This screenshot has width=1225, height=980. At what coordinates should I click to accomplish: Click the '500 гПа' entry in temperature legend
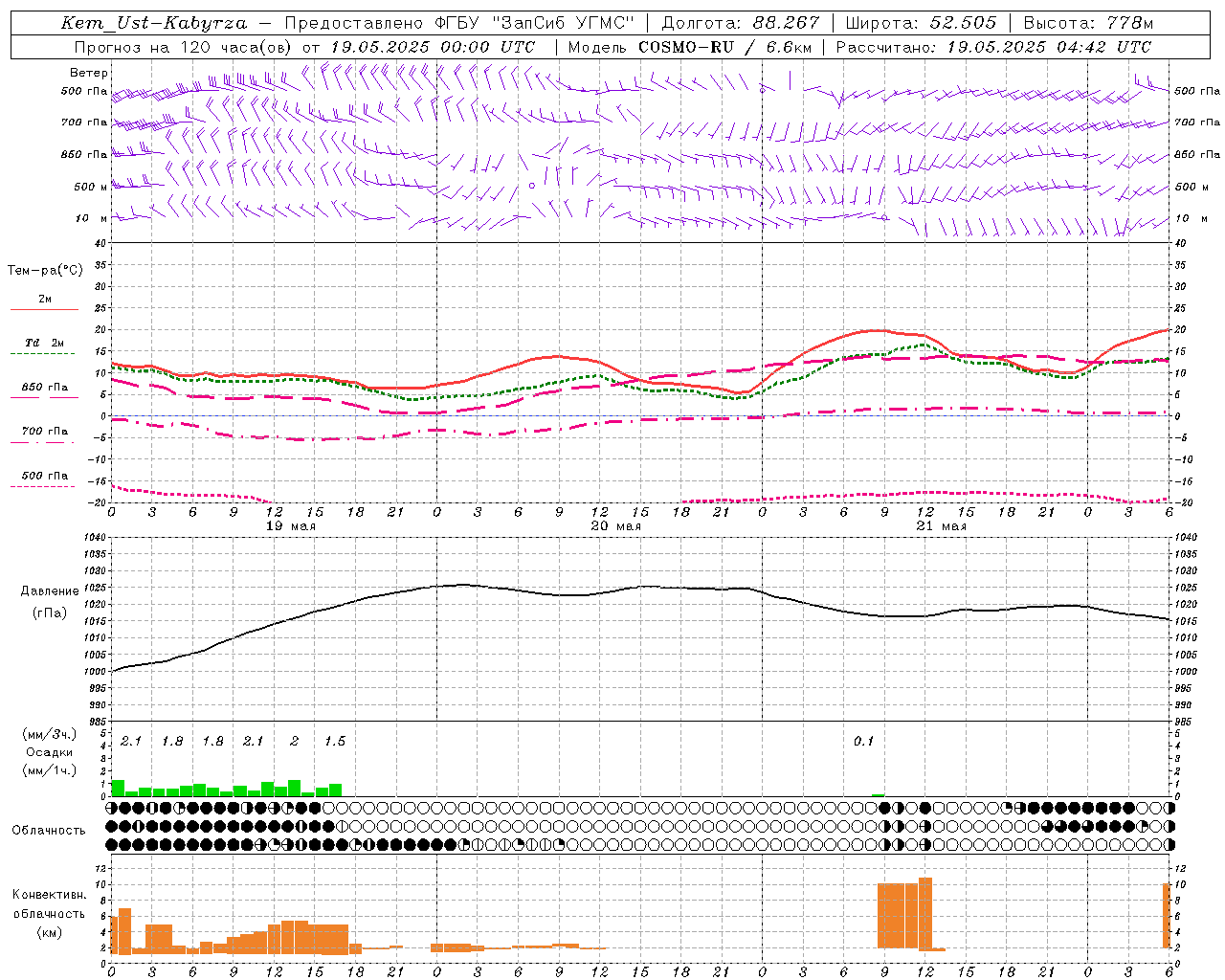45,476
